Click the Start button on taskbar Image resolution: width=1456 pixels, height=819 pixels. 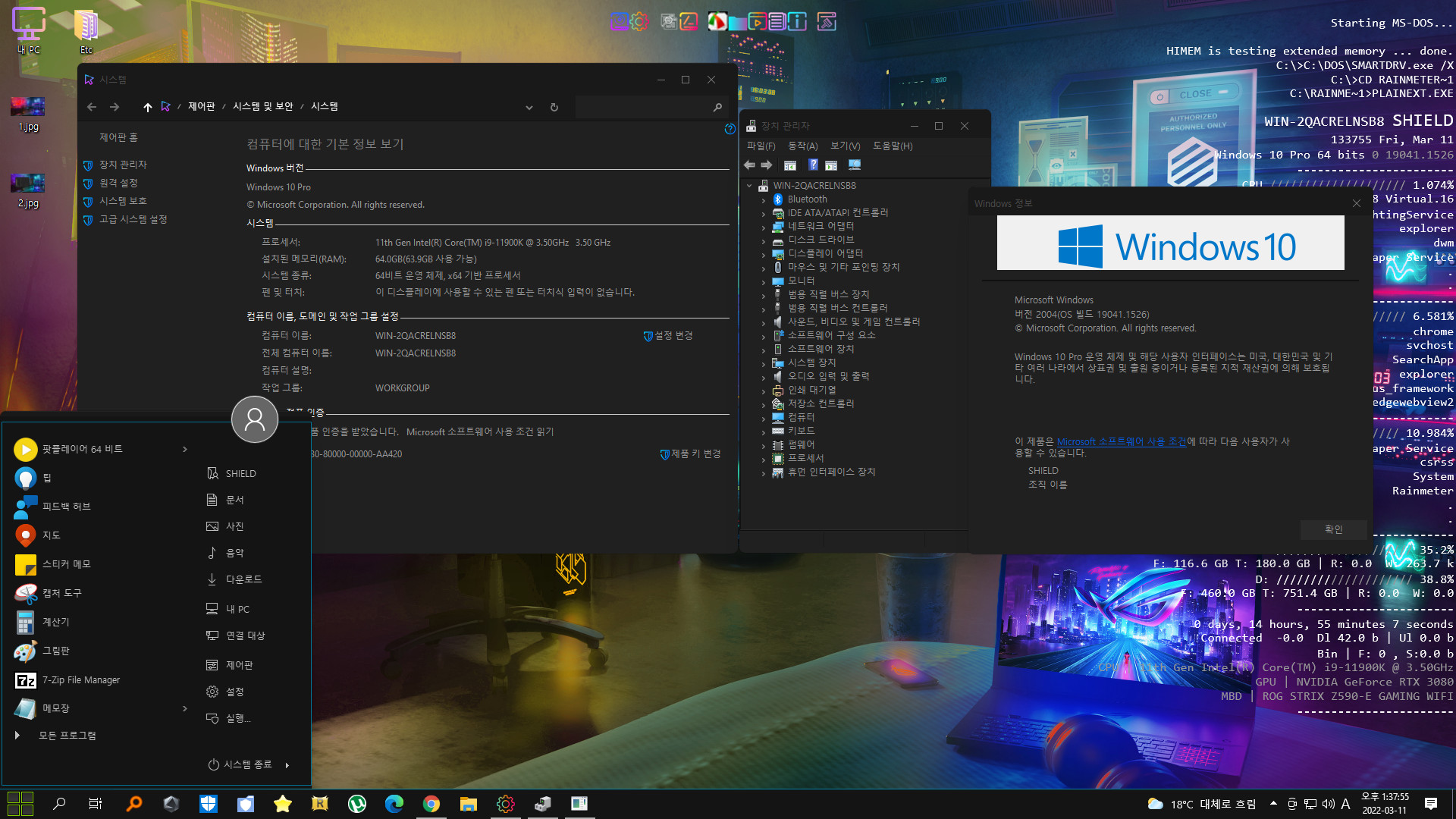point(20,804)
